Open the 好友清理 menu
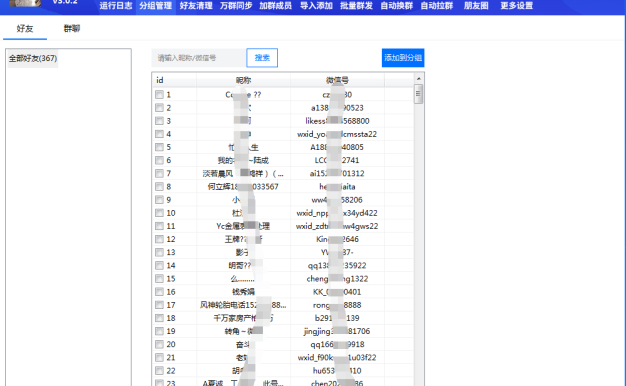The image size is (626, 386). 196,6
